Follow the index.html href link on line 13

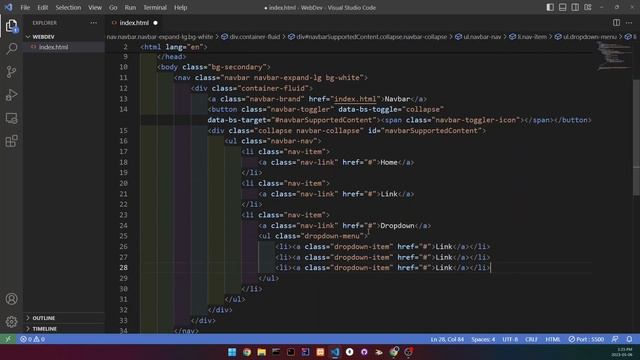355,99
